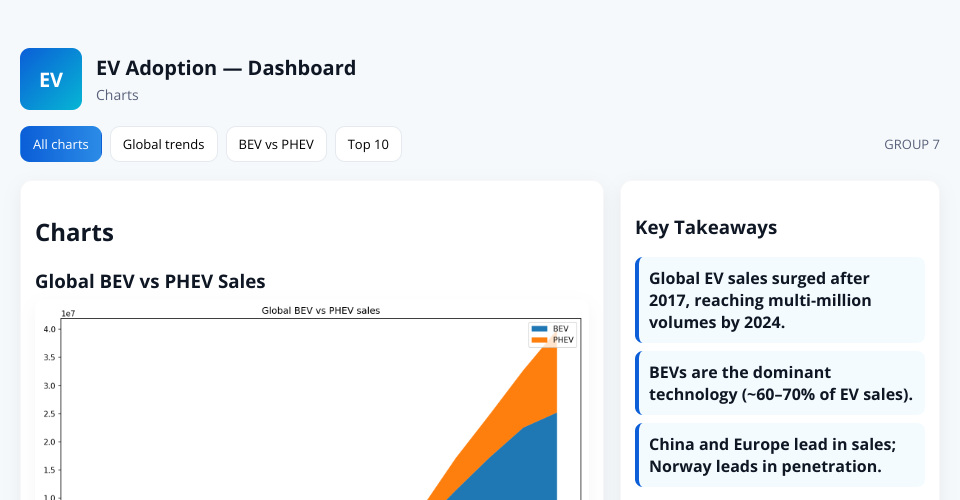
Task: Click the Key Takeaways heading
Action: tap(706, 227)
